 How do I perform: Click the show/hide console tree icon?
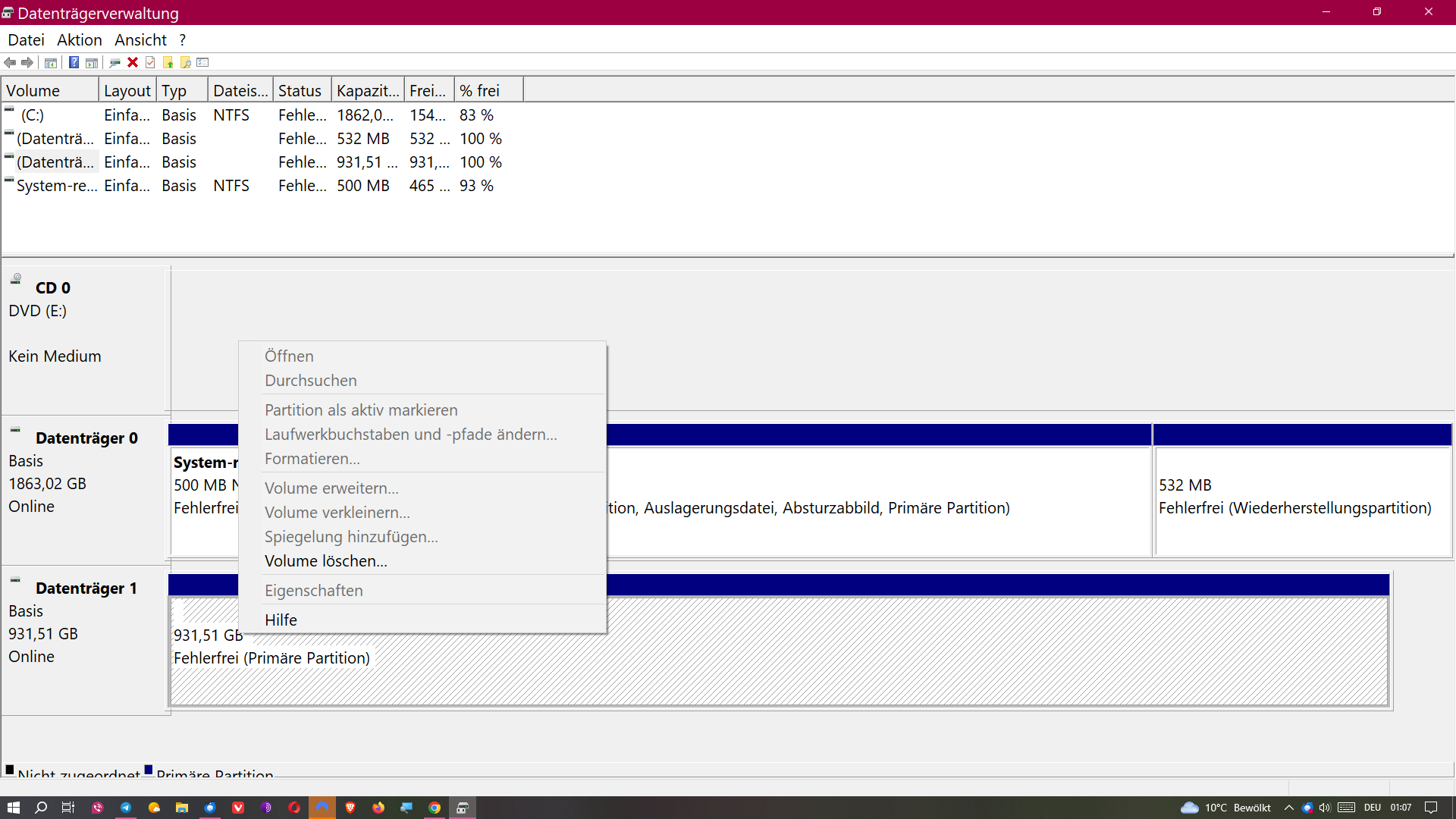point(51,62)
